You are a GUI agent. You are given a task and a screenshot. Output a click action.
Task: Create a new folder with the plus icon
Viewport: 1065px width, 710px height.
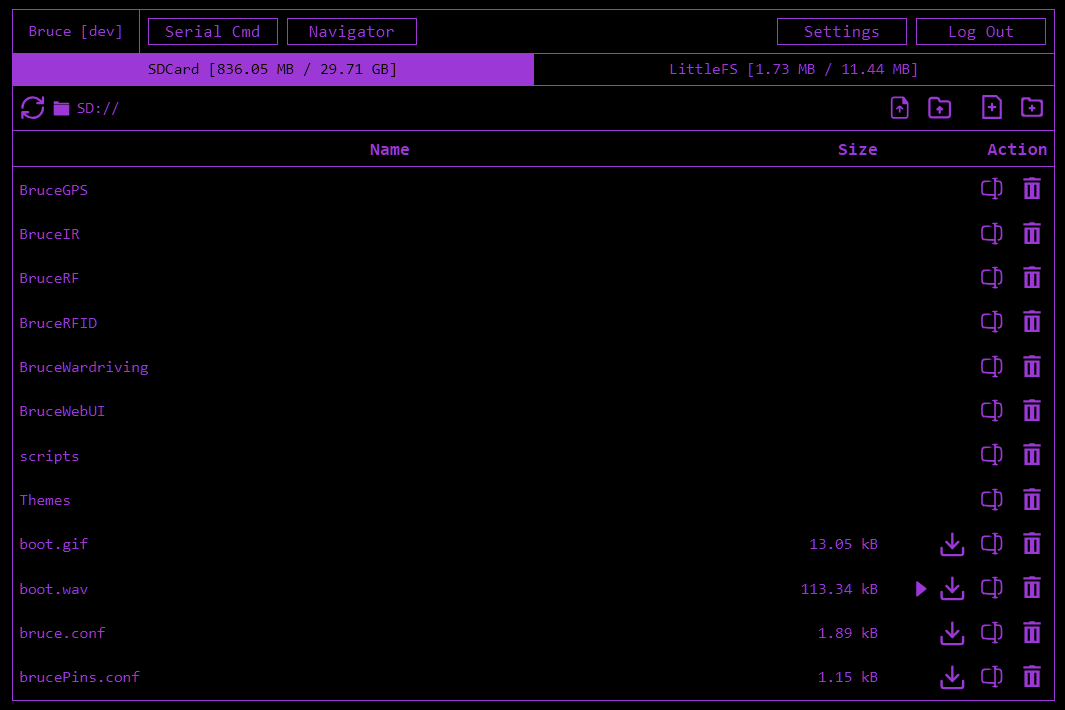coord(1032,108)
